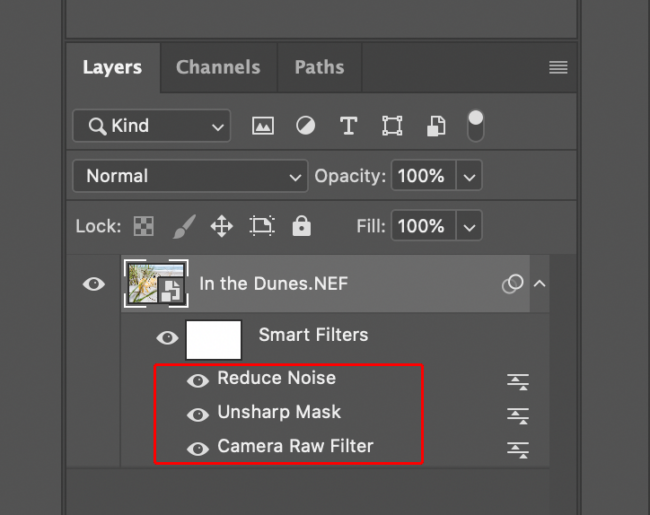Image resolution: width=650 pixels, height=515 pixels.
Task: Open the Opacity slider dropdown arrow
Action: pos(469,177)
